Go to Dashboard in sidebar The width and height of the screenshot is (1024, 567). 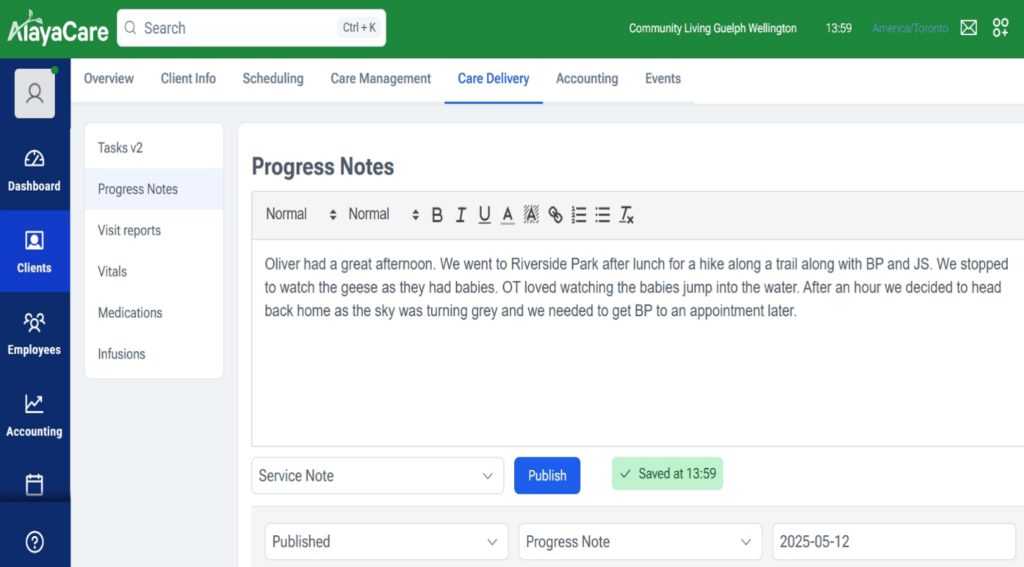coord(34,170)
